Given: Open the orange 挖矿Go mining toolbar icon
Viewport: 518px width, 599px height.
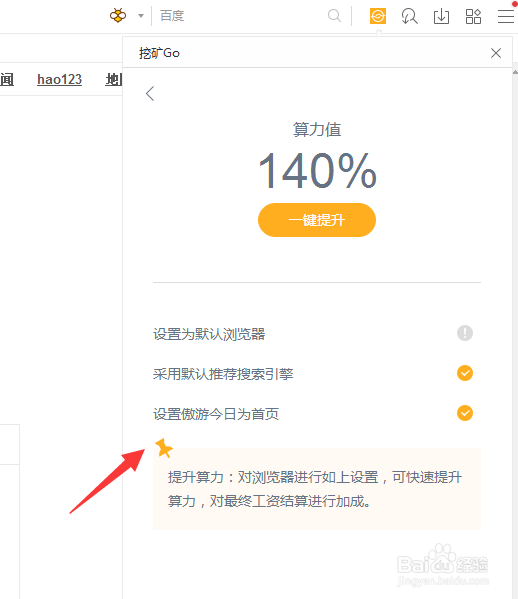Looking at the screenshot, I should [377, 16].
